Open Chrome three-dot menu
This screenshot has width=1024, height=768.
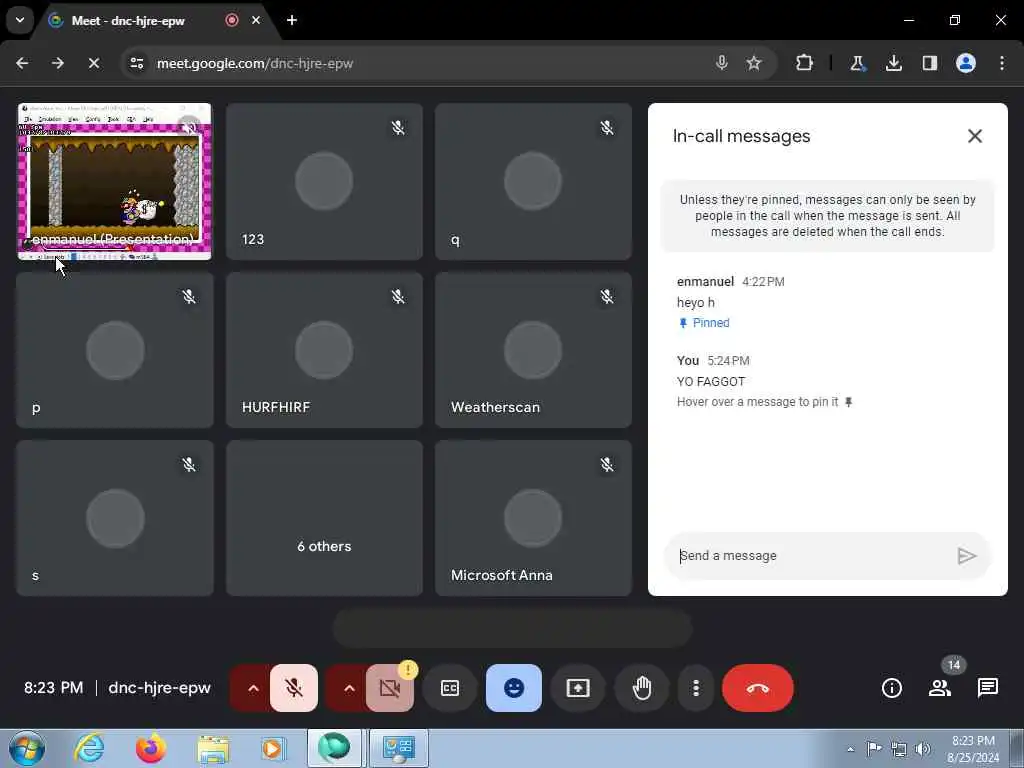pos(1002,63)
